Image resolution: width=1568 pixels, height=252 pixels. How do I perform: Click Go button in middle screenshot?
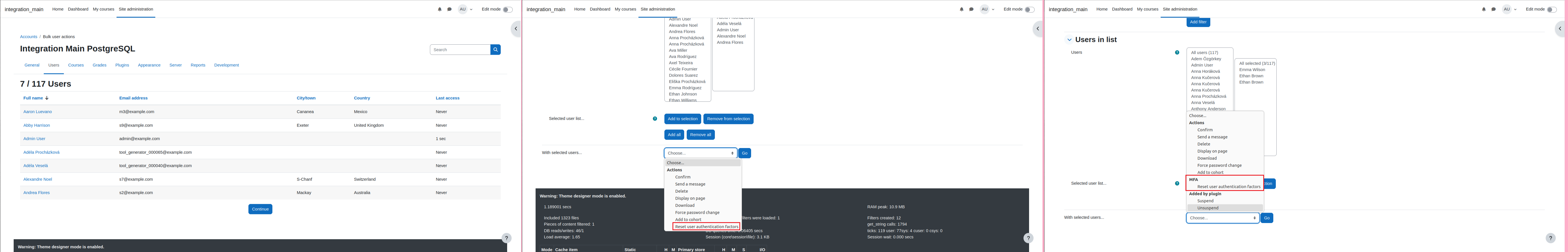[x=744, y=153]
